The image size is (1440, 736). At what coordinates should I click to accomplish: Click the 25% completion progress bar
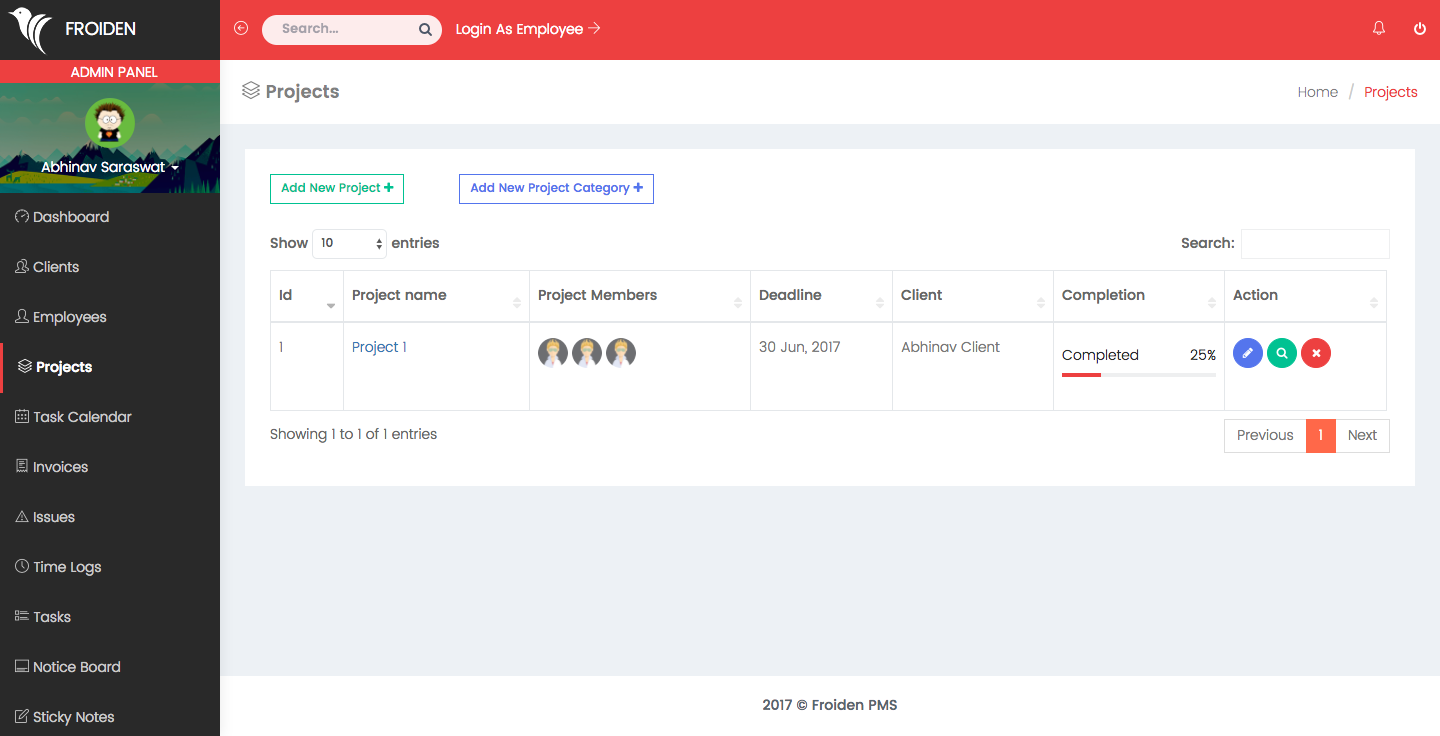pos(1138,375)
